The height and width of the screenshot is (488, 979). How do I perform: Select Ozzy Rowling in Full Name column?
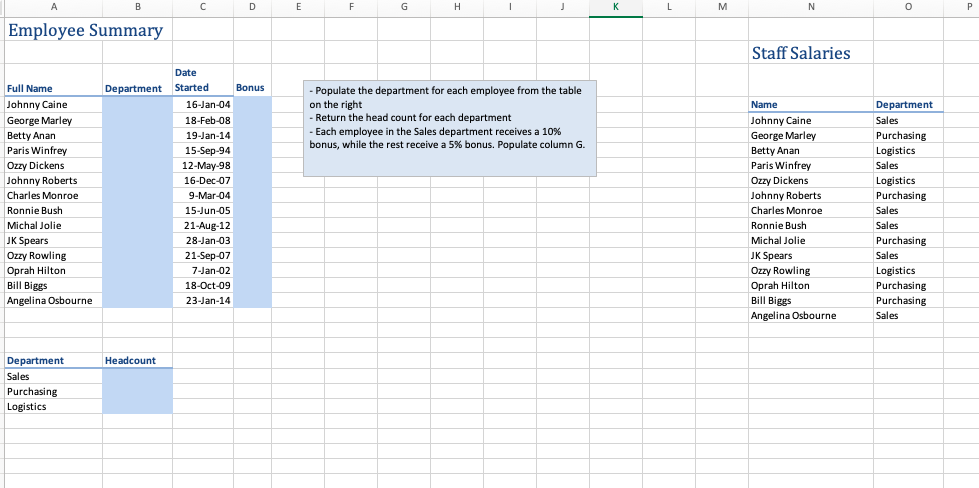[54, 255]
